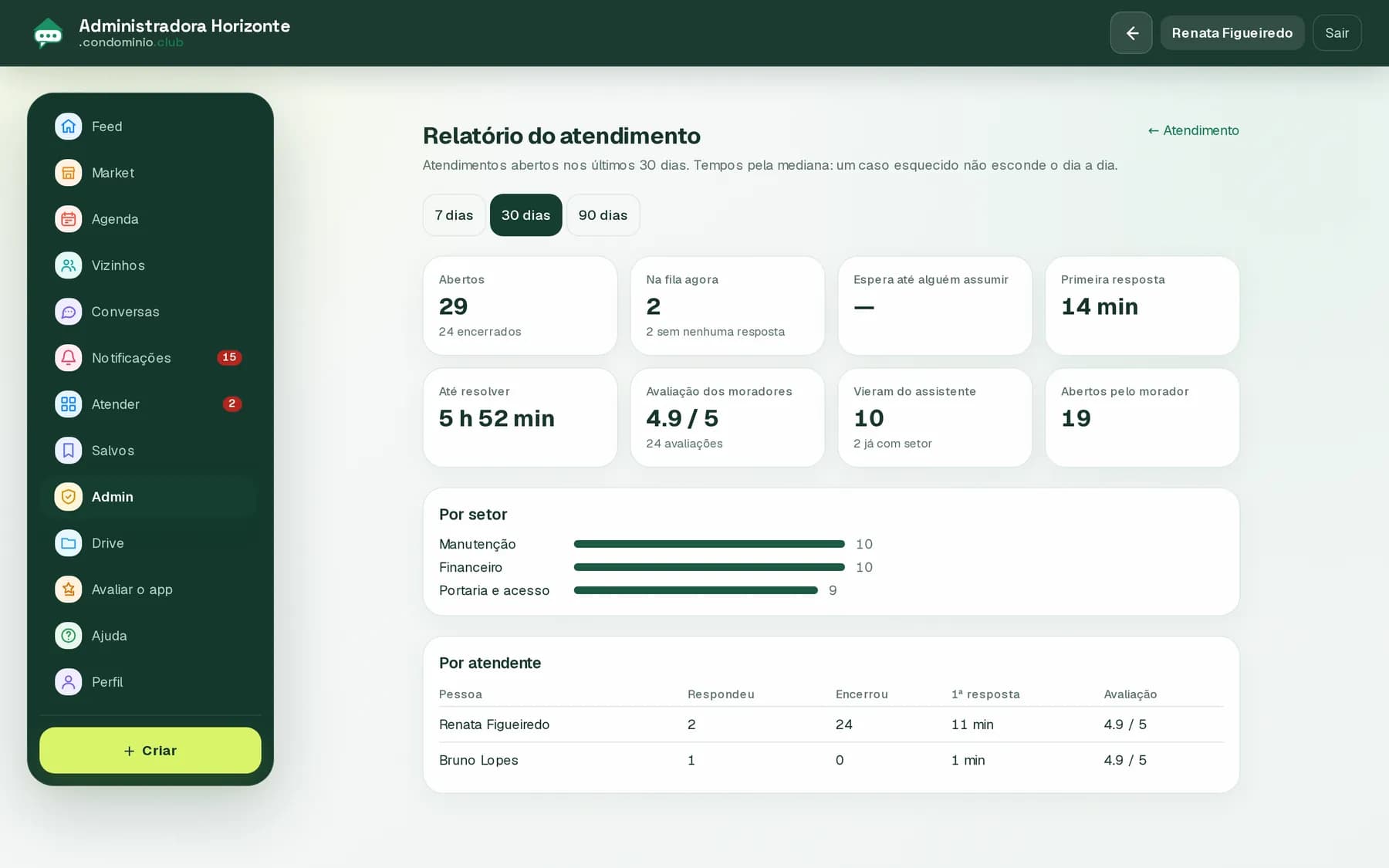This screenshot has width=1389, height=868.
Task: Click the Administradora Horizonte logo icon
Action: [x=48, y=33]
